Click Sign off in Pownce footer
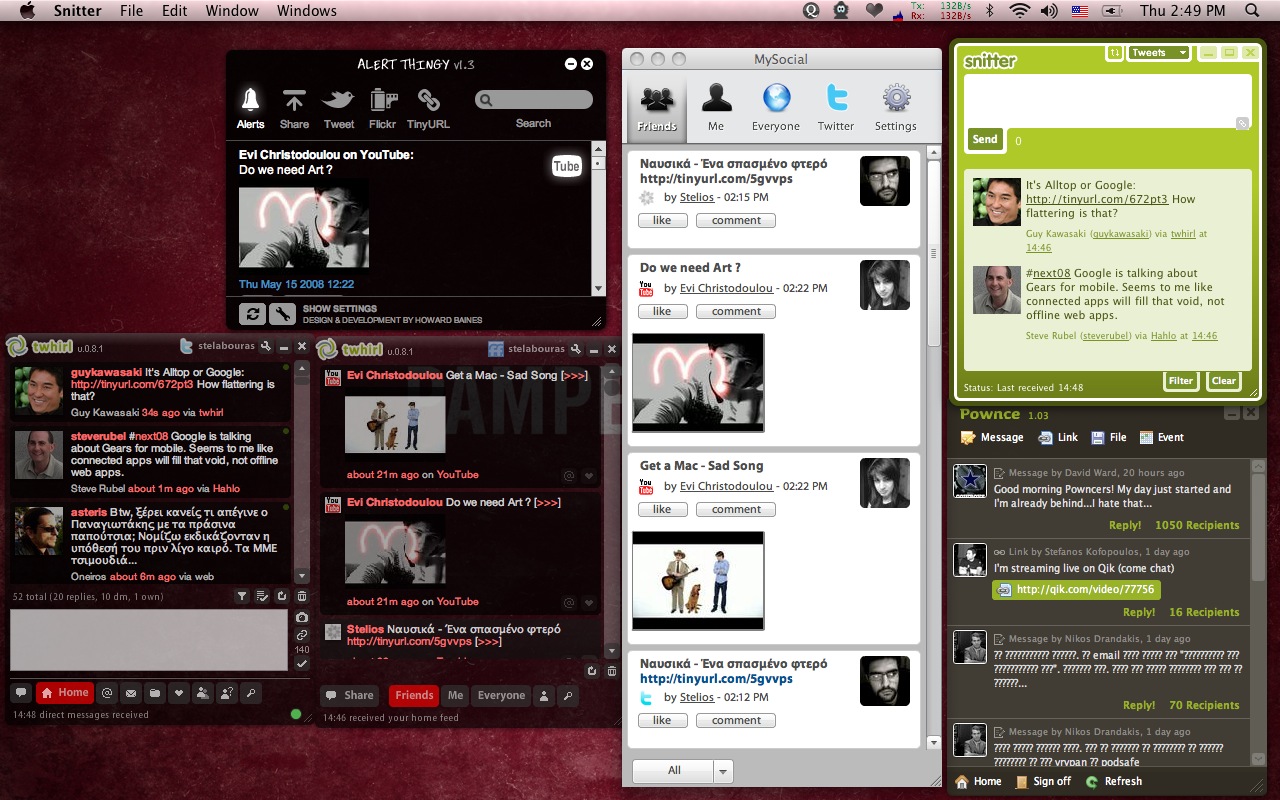This screenshot has width=1280, height=800. [1043, 781]
